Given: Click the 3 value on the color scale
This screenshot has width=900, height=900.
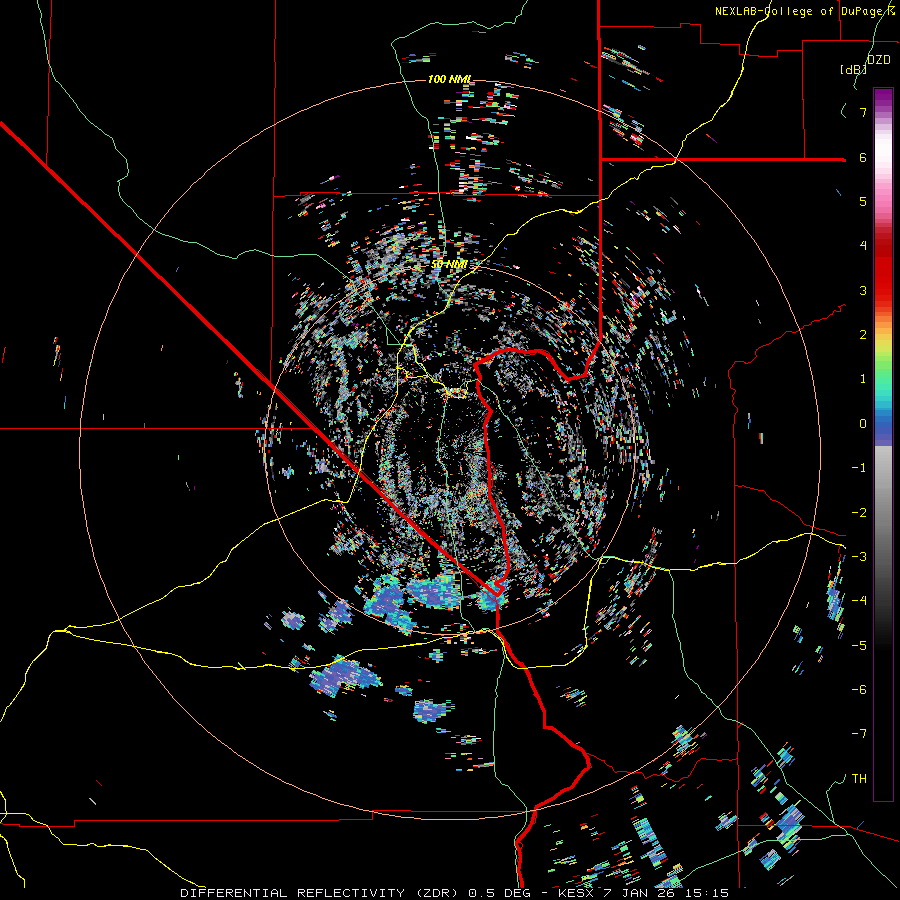Looking at the screenshot, I should pos(863,290).
